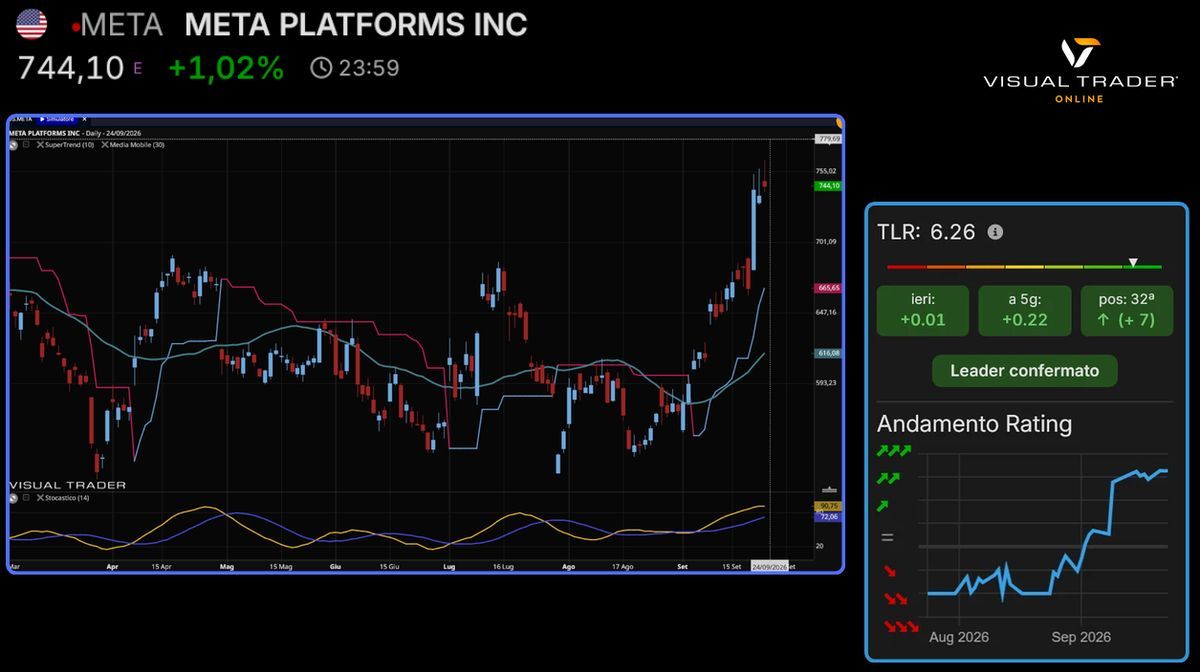Click the 616,08 moving average value tag

pyautogui.click(x=828, y=353)
